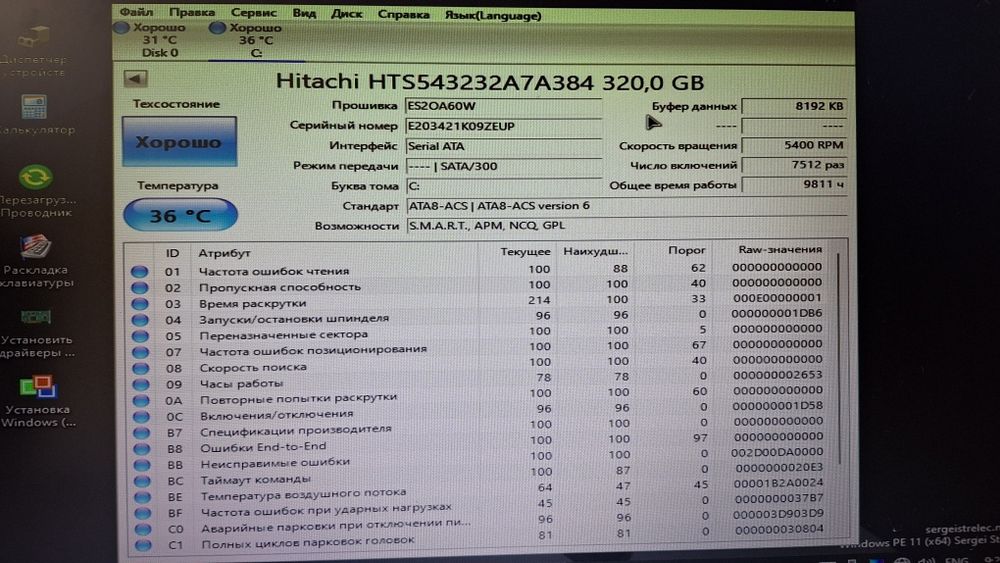
Task: Click the Число включений 7512 value
Action: (x=795, y=165)
